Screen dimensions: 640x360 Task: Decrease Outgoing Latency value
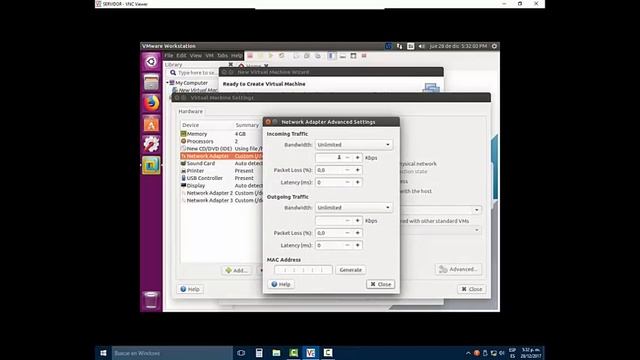coord(347,245)
